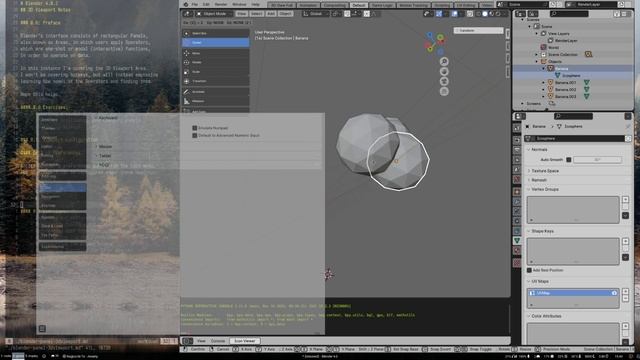Open the Render properties tab icon
This screenshot has height=360, width=640.
(517, 140)
